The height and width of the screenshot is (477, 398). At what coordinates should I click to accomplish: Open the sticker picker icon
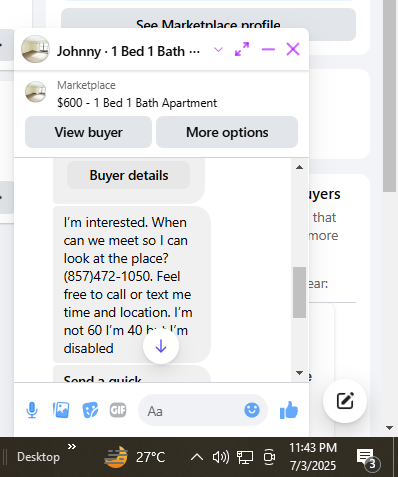(x=90, y=410)
